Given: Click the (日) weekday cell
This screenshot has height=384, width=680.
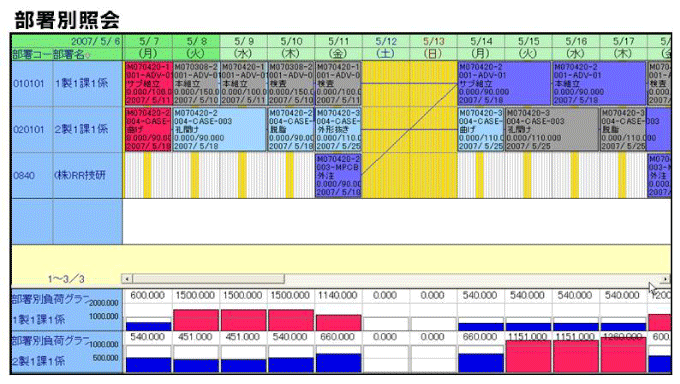Looking at the screenshot, I should coord(434,54).
